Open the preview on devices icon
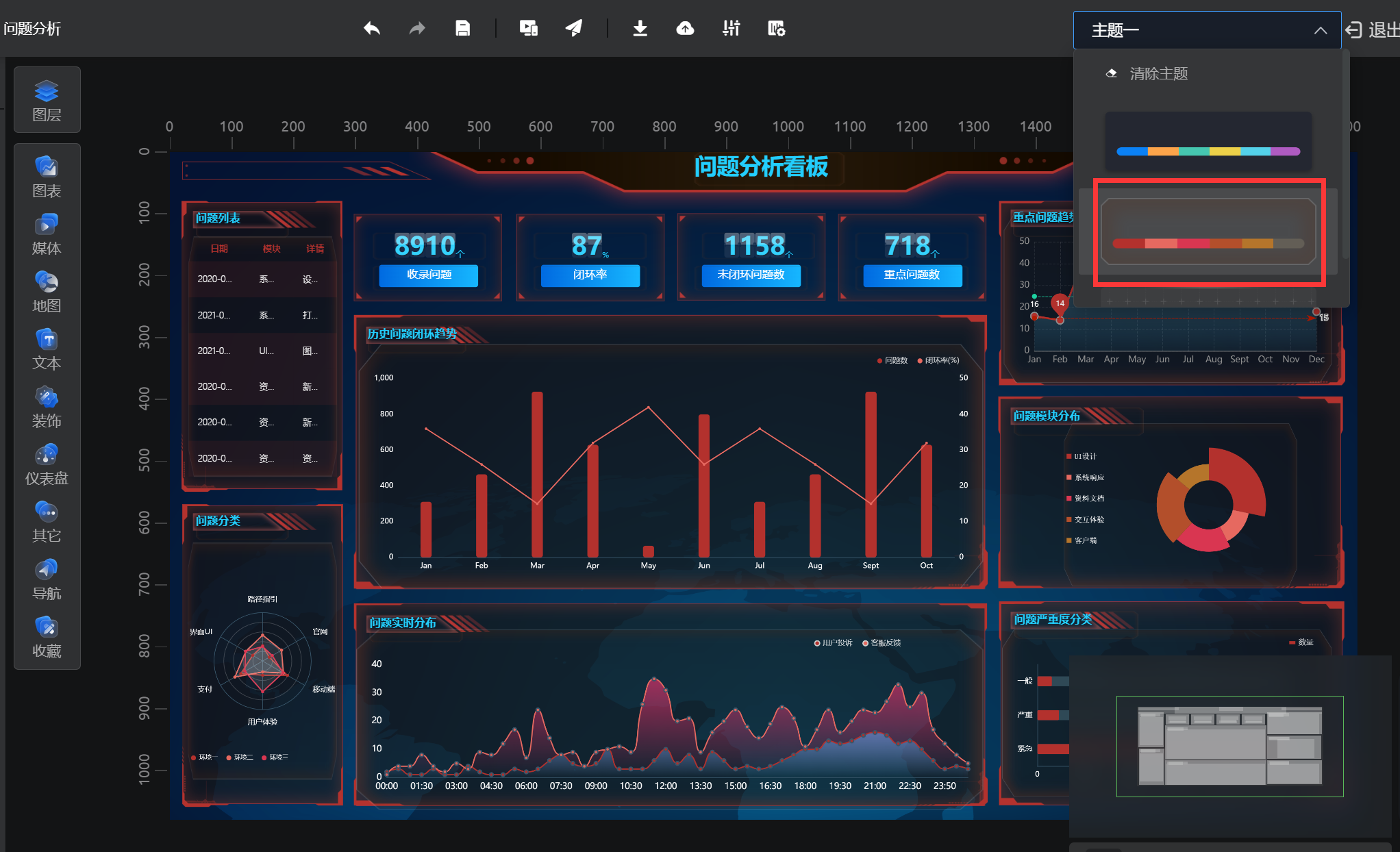The height and width of the screenshot is (852, 1400). tap(528, 28)
